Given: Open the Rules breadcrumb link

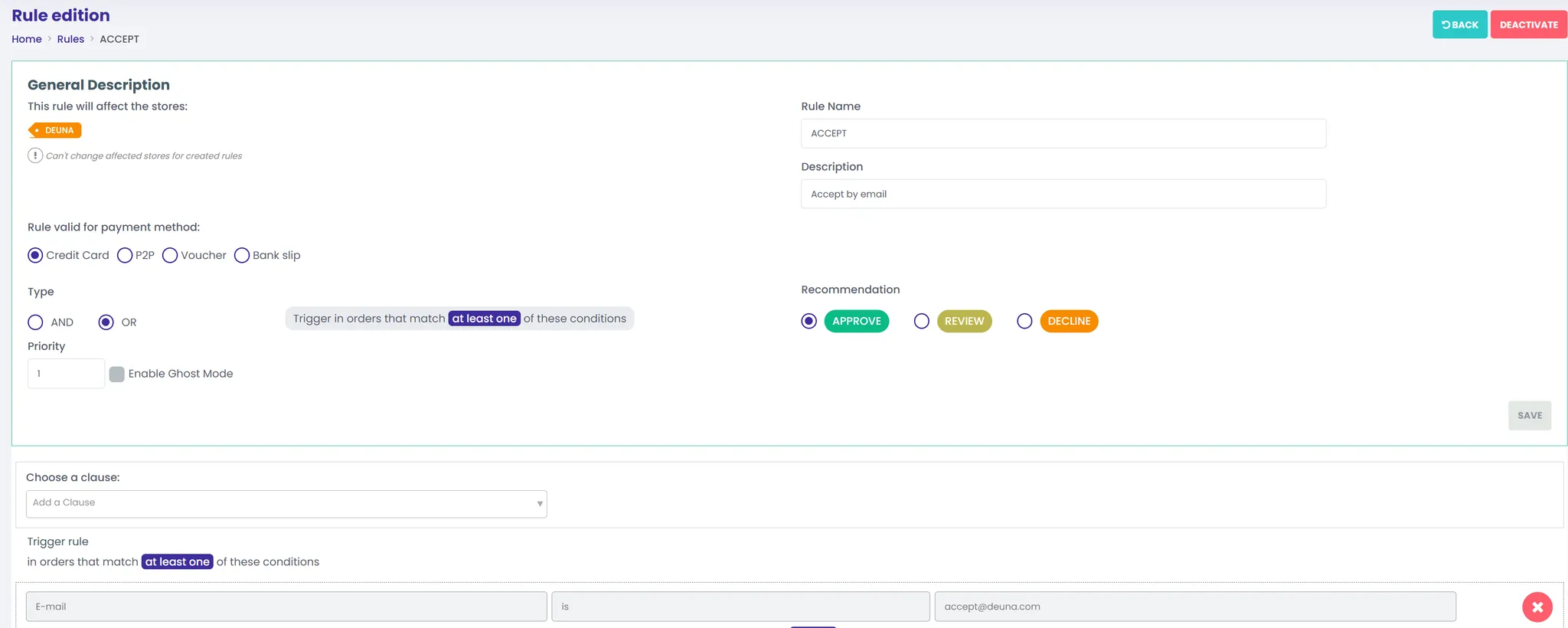Looking at the screenshot, I should (x=70, y=39).
